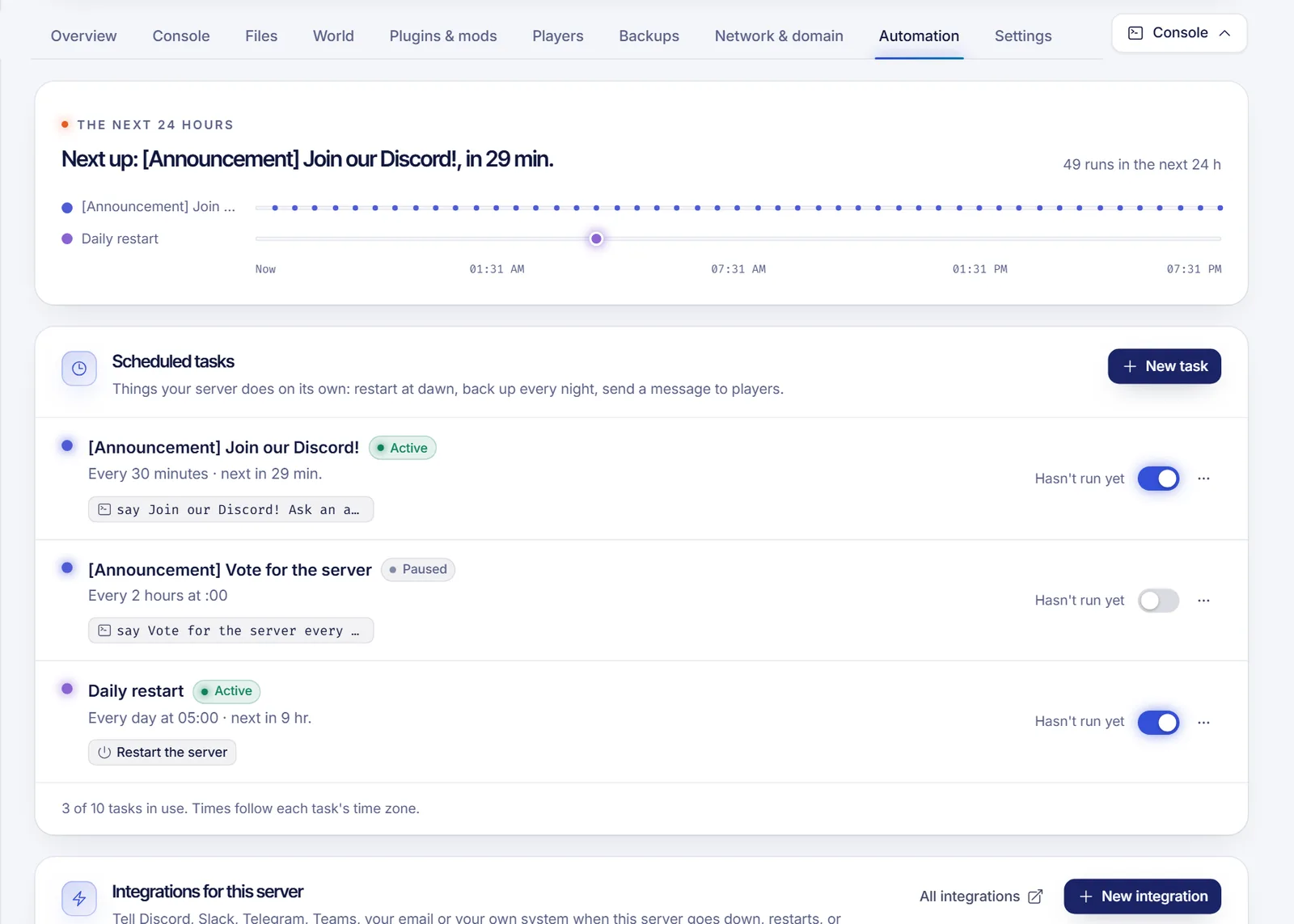Turn off the Daily restart toggle

1158,722
